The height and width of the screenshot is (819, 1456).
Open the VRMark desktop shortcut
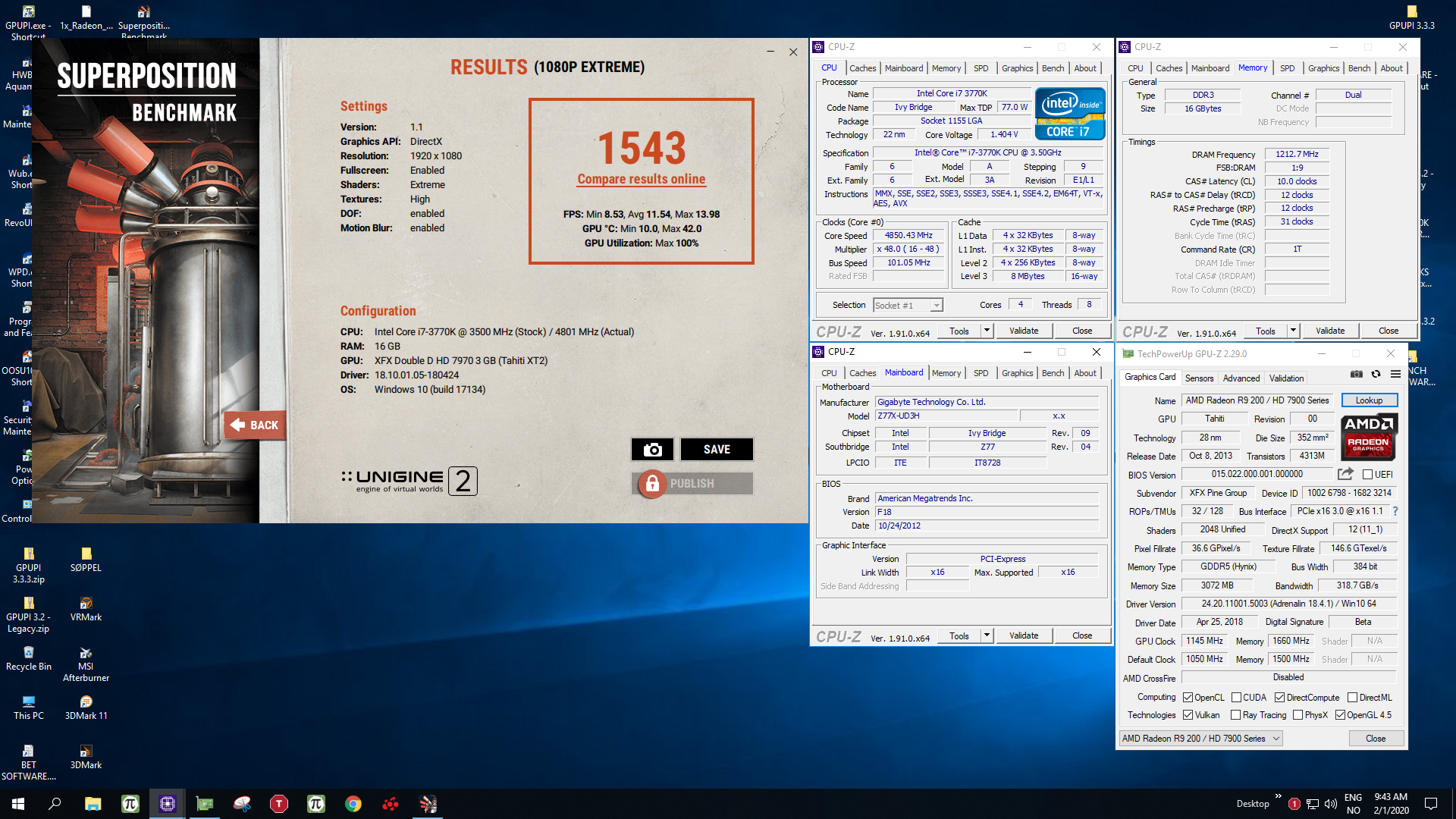[86, 609]
